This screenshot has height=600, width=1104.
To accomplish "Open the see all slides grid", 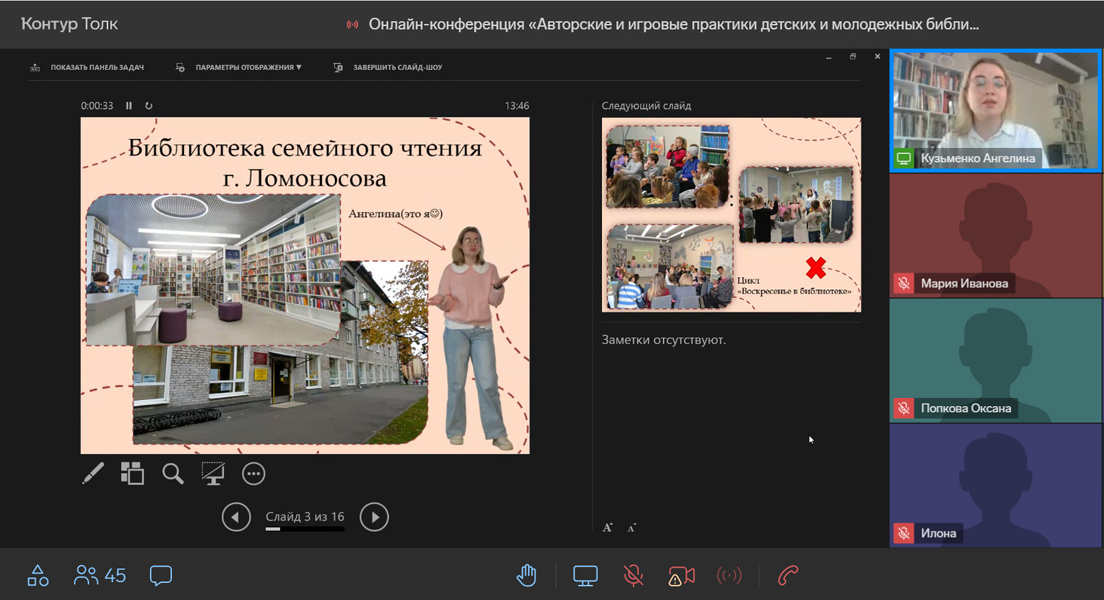I will click(x=132, y=473).
